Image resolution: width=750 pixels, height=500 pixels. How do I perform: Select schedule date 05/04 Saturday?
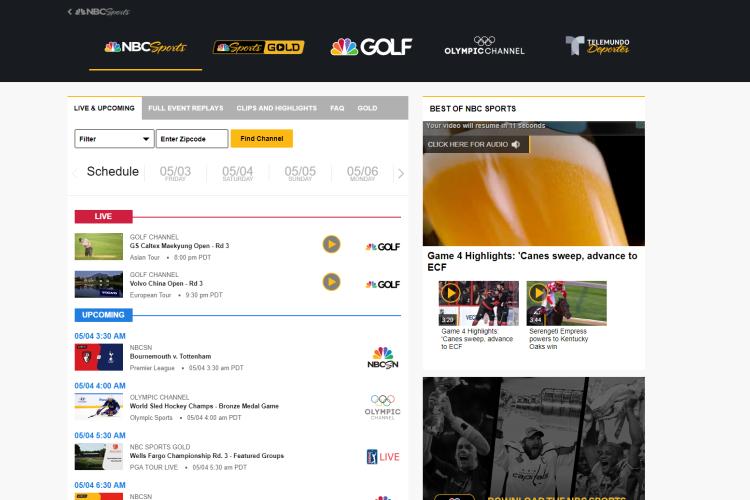(238, 173)
